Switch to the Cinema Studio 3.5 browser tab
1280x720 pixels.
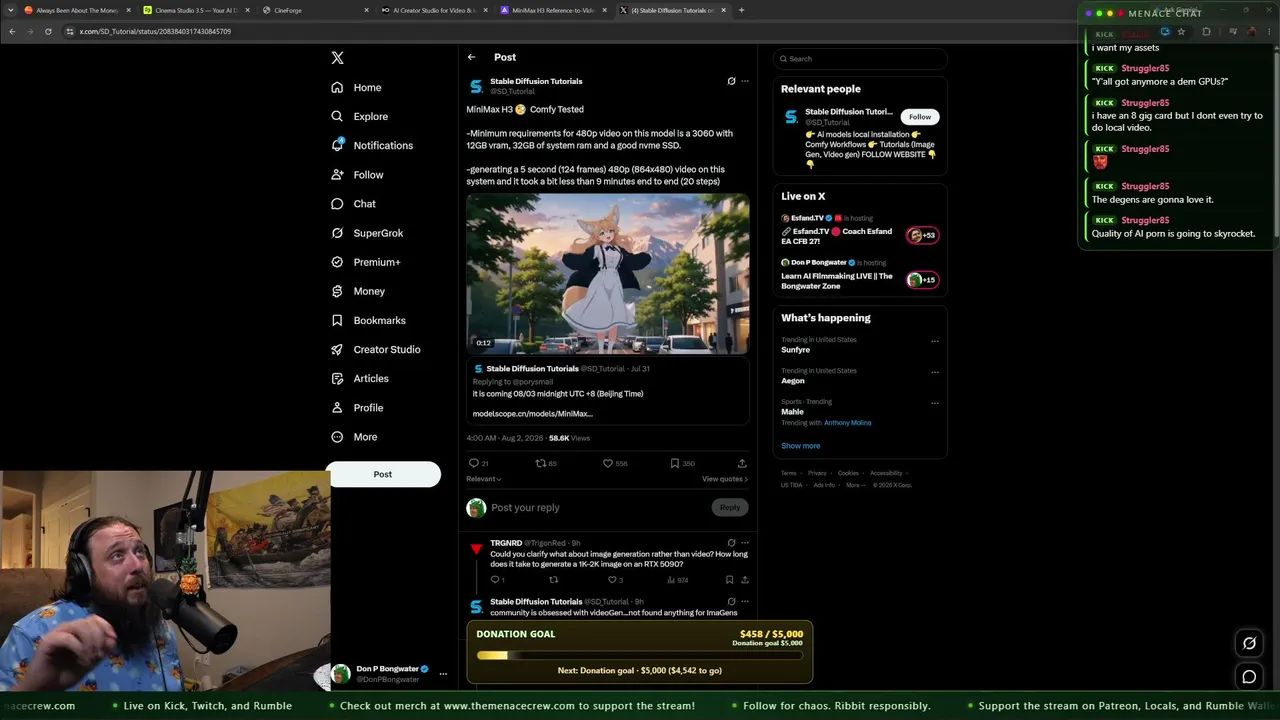(x=194, y=10)
